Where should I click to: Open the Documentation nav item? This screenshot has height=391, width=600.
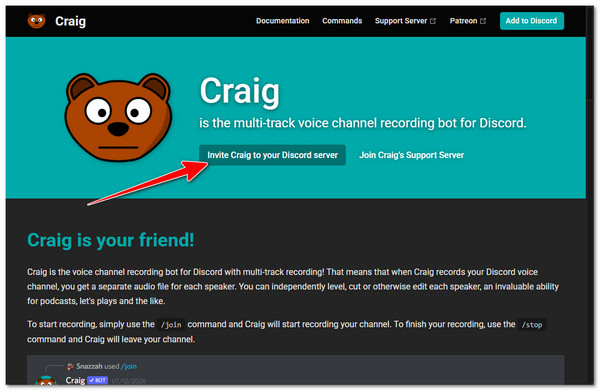[282, 21]
